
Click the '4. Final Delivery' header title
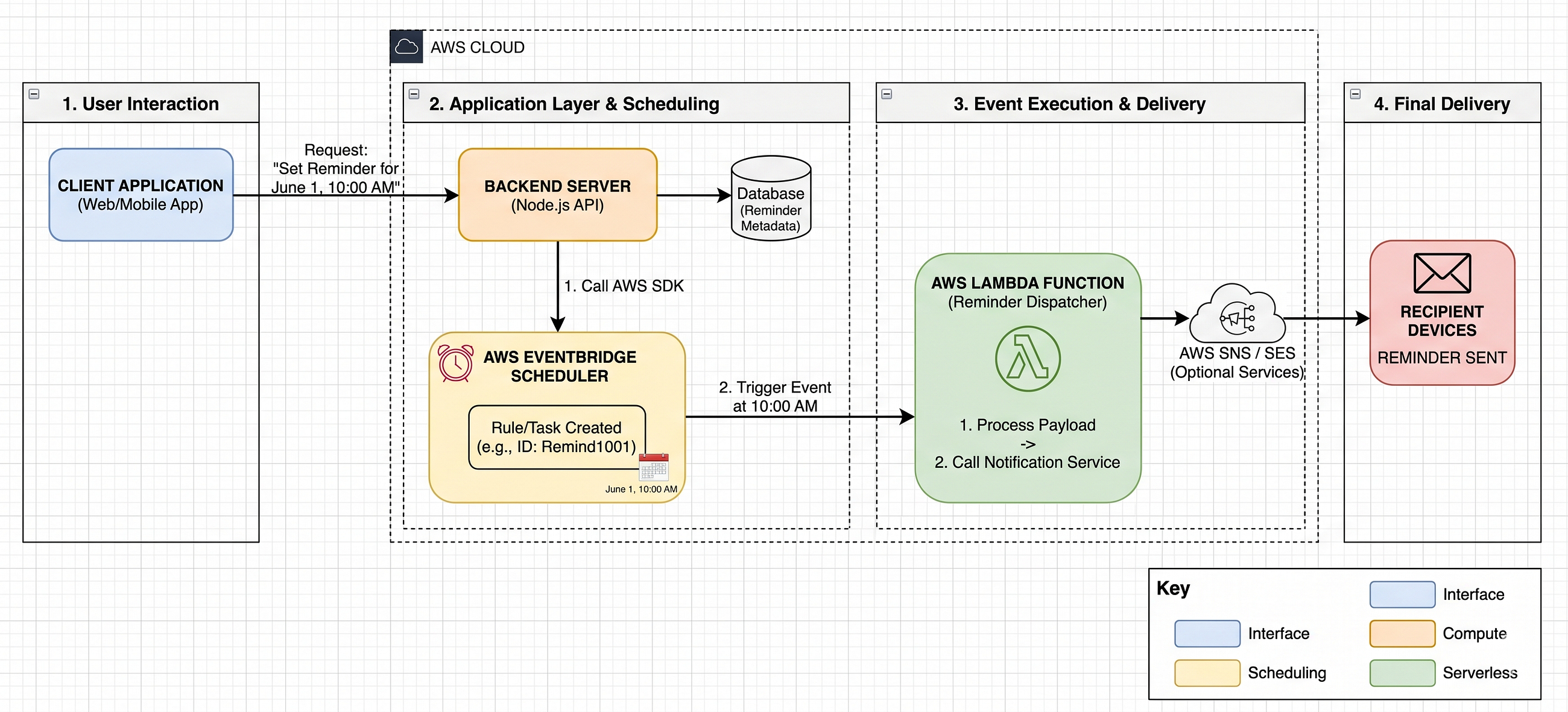1442,104
